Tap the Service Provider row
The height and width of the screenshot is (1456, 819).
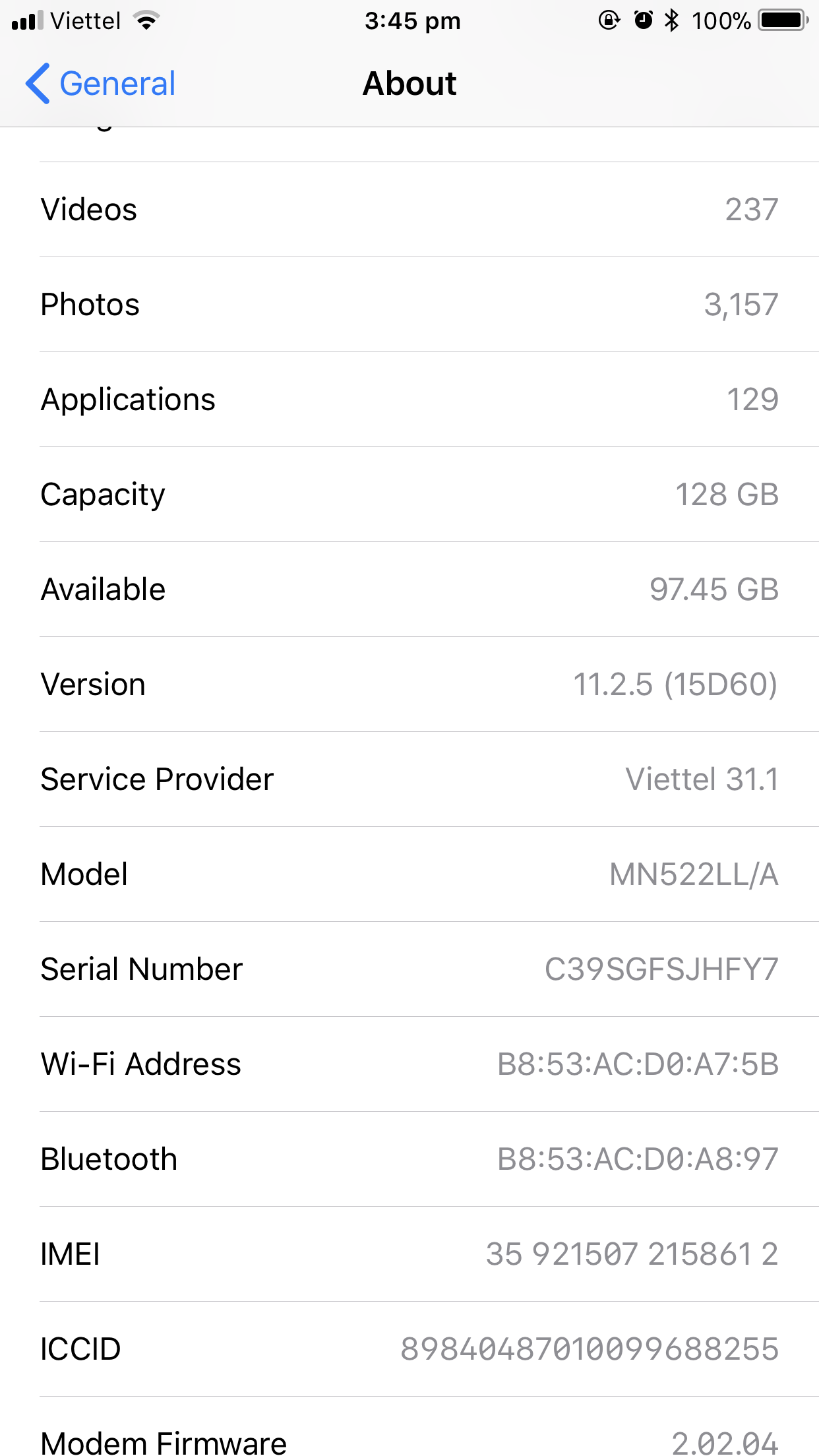(x=409, y=779)
